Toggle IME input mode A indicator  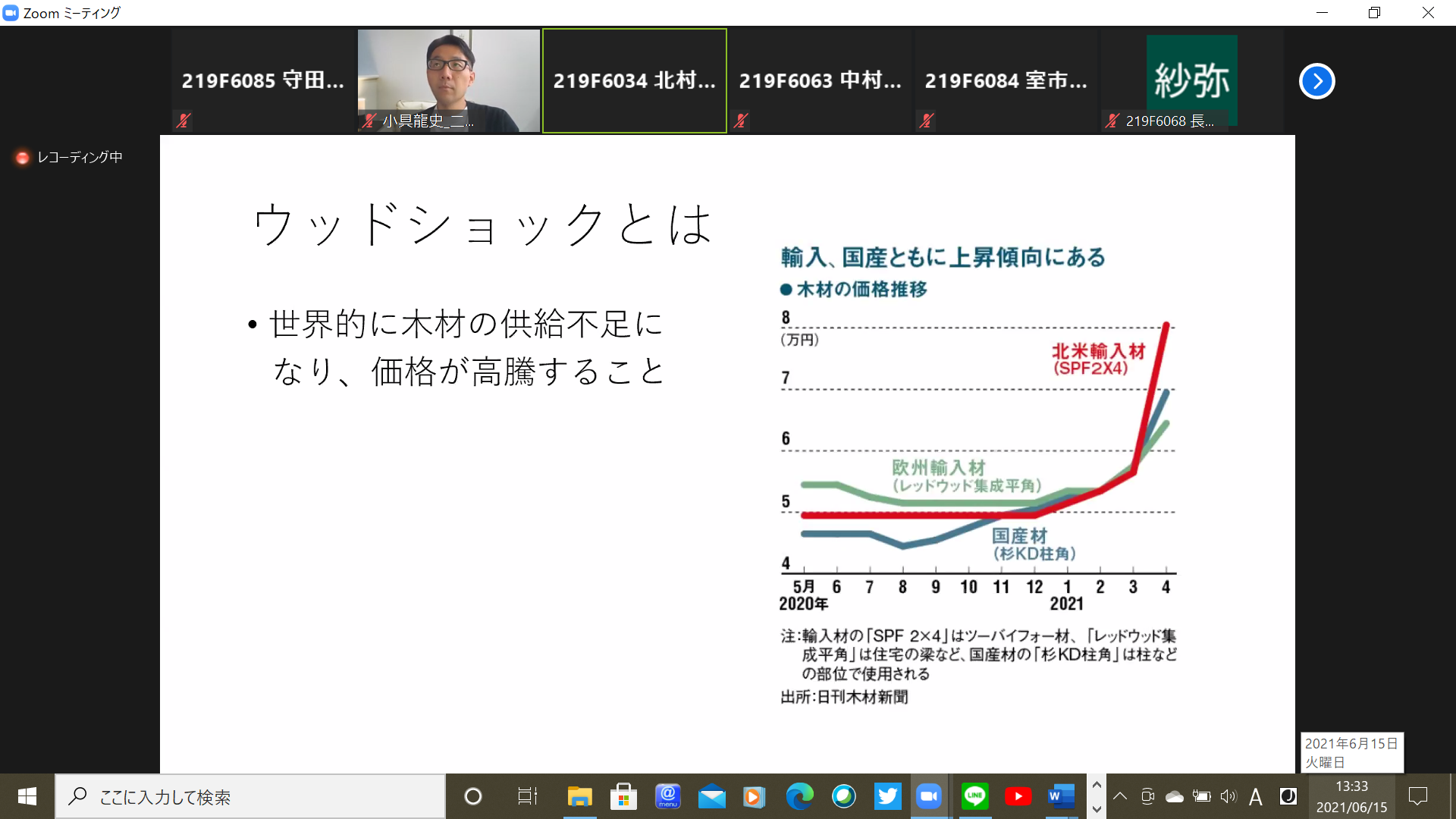(1256, 797)
